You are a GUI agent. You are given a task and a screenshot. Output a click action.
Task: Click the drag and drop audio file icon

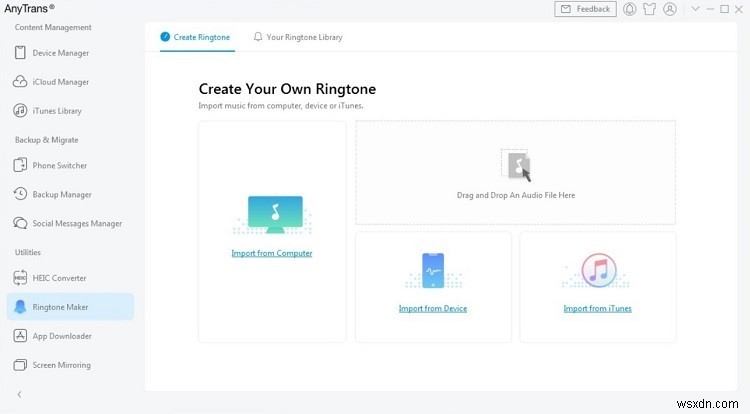click(516, 165)
